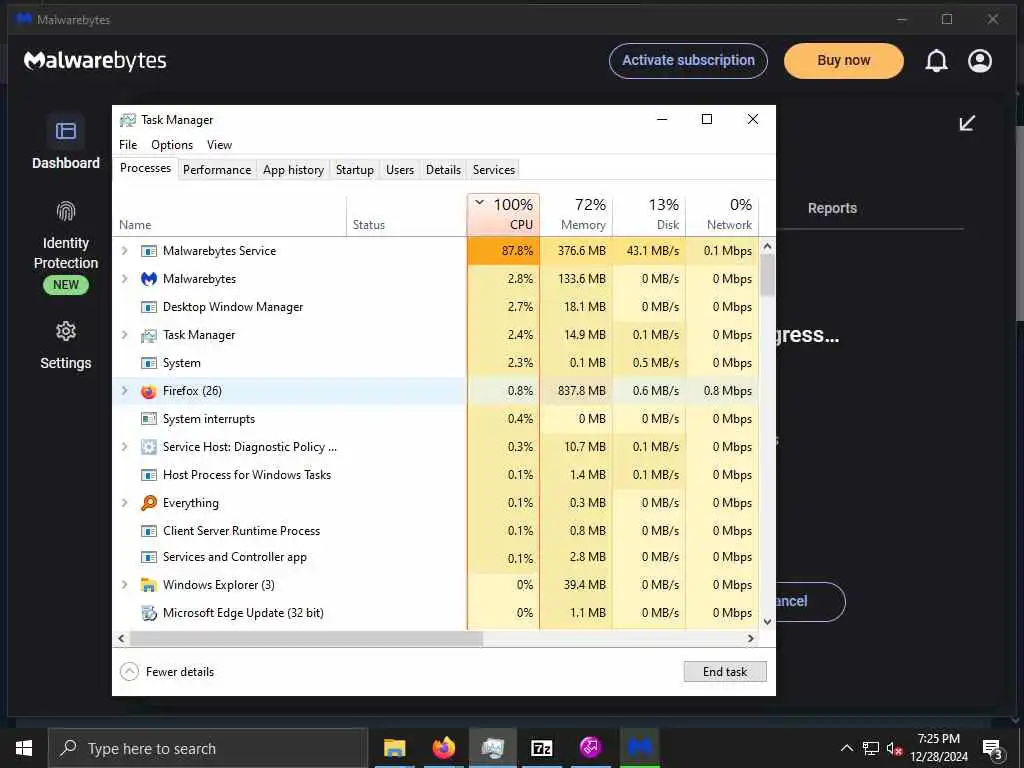The height and width of the screenshot is (768, 1024).
Task: Click the End task button
Action: 725,671
